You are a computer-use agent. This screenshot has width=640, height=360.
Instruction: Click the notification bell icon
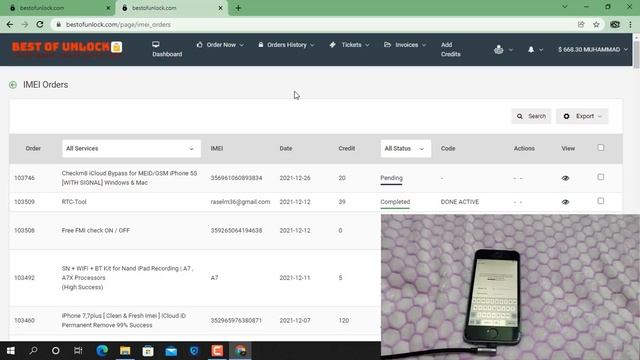pos(531,49)
